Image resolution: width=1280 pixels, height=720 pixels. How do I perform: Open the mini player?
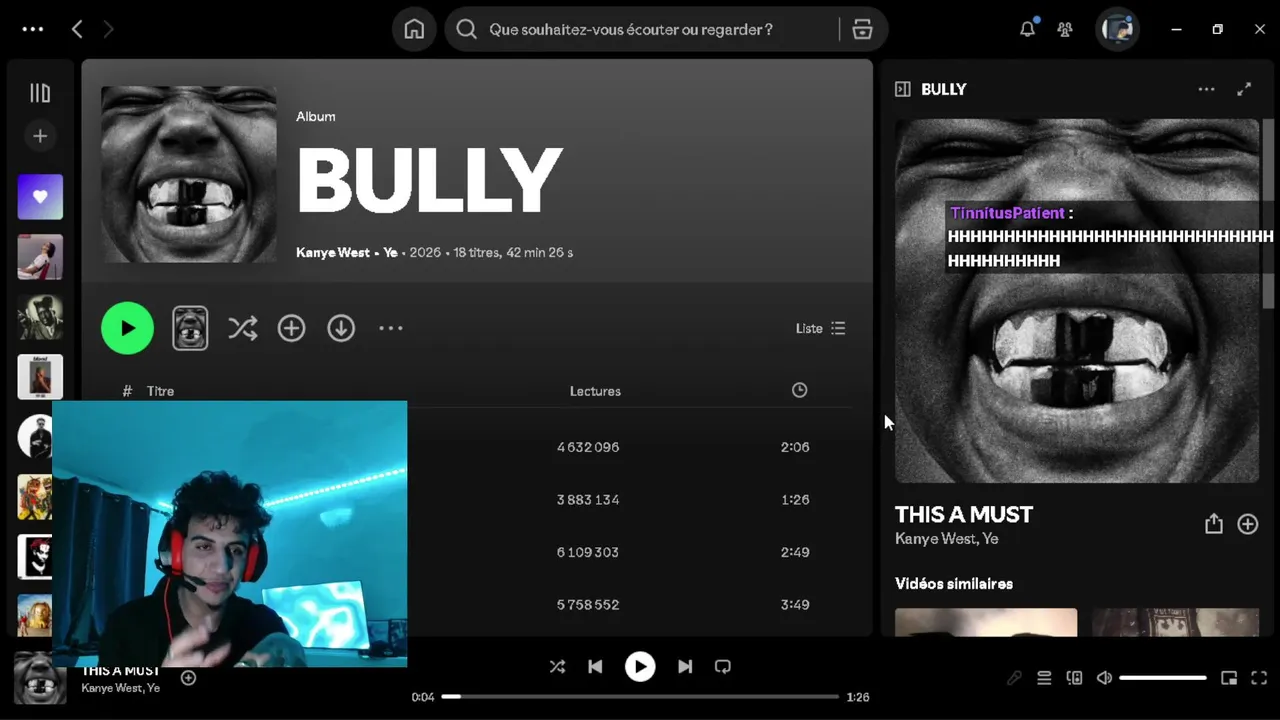[1229, 678]
